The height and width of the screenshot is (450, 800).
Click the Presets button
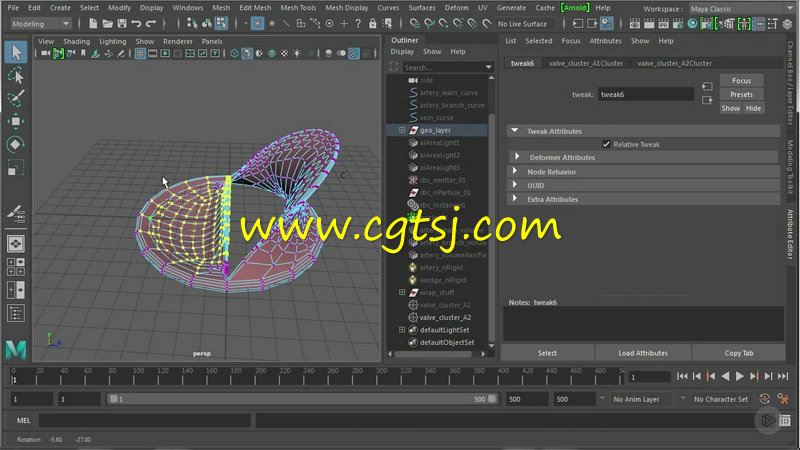[741, 94]
